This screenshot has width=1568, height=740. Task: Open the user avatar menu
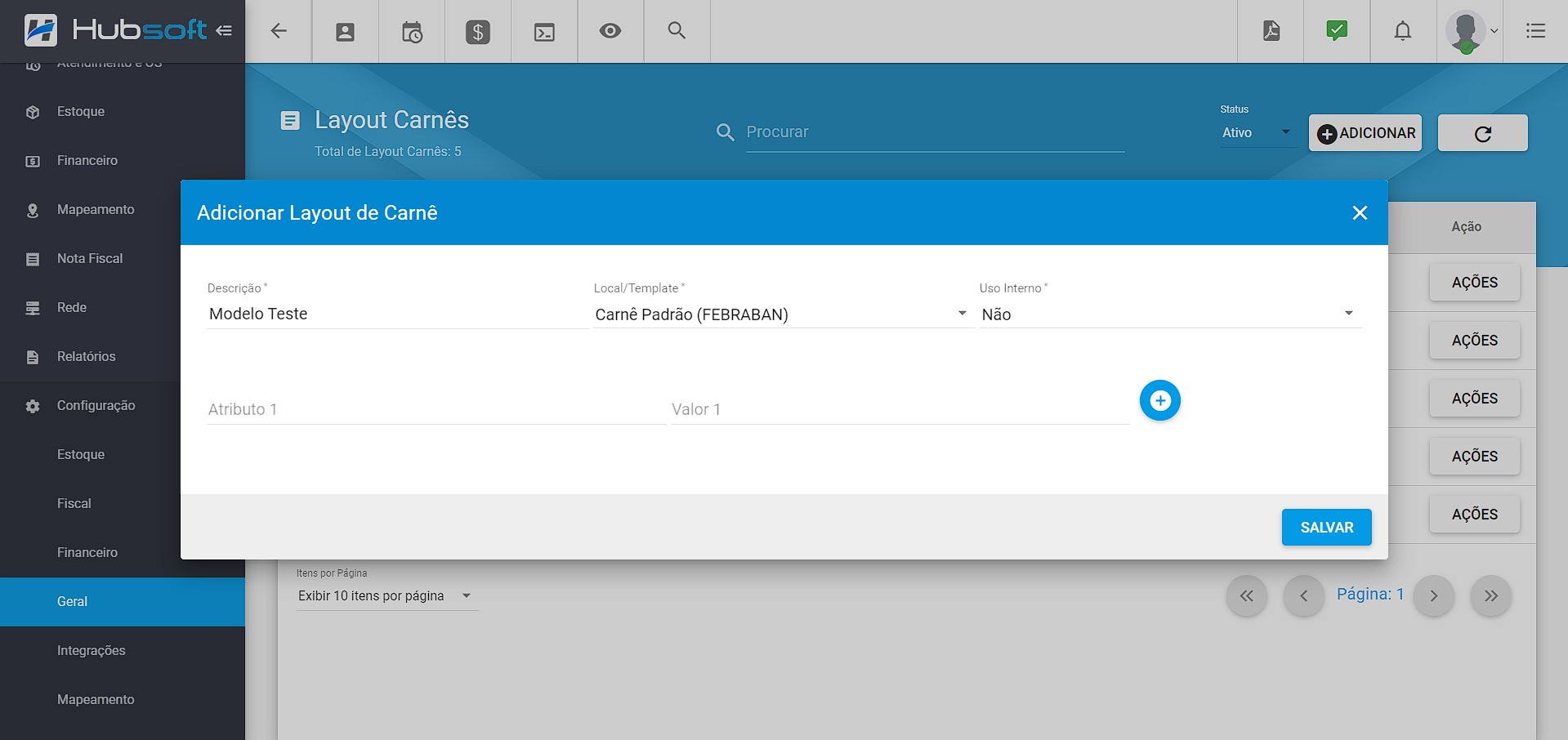click(x=1470, y=32)
